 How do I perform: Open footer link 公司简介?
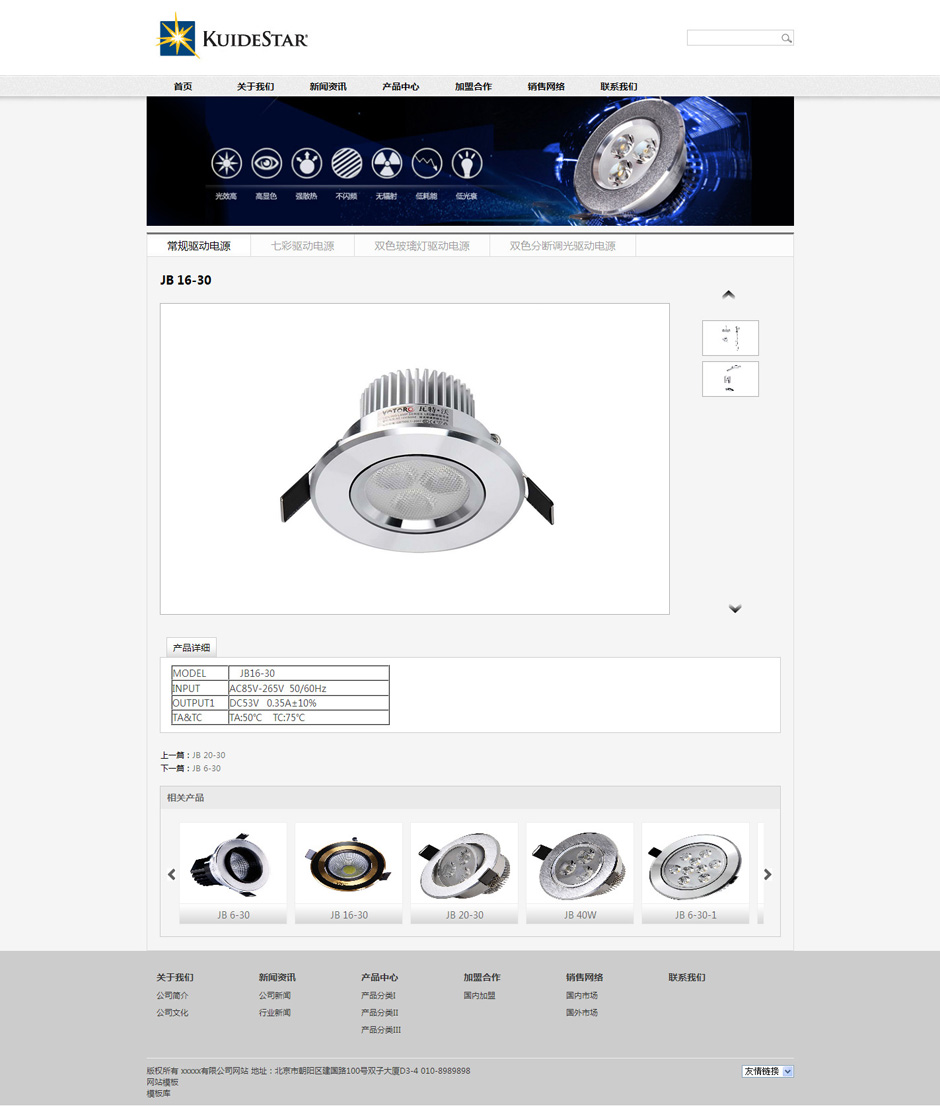tap(172, 995)
